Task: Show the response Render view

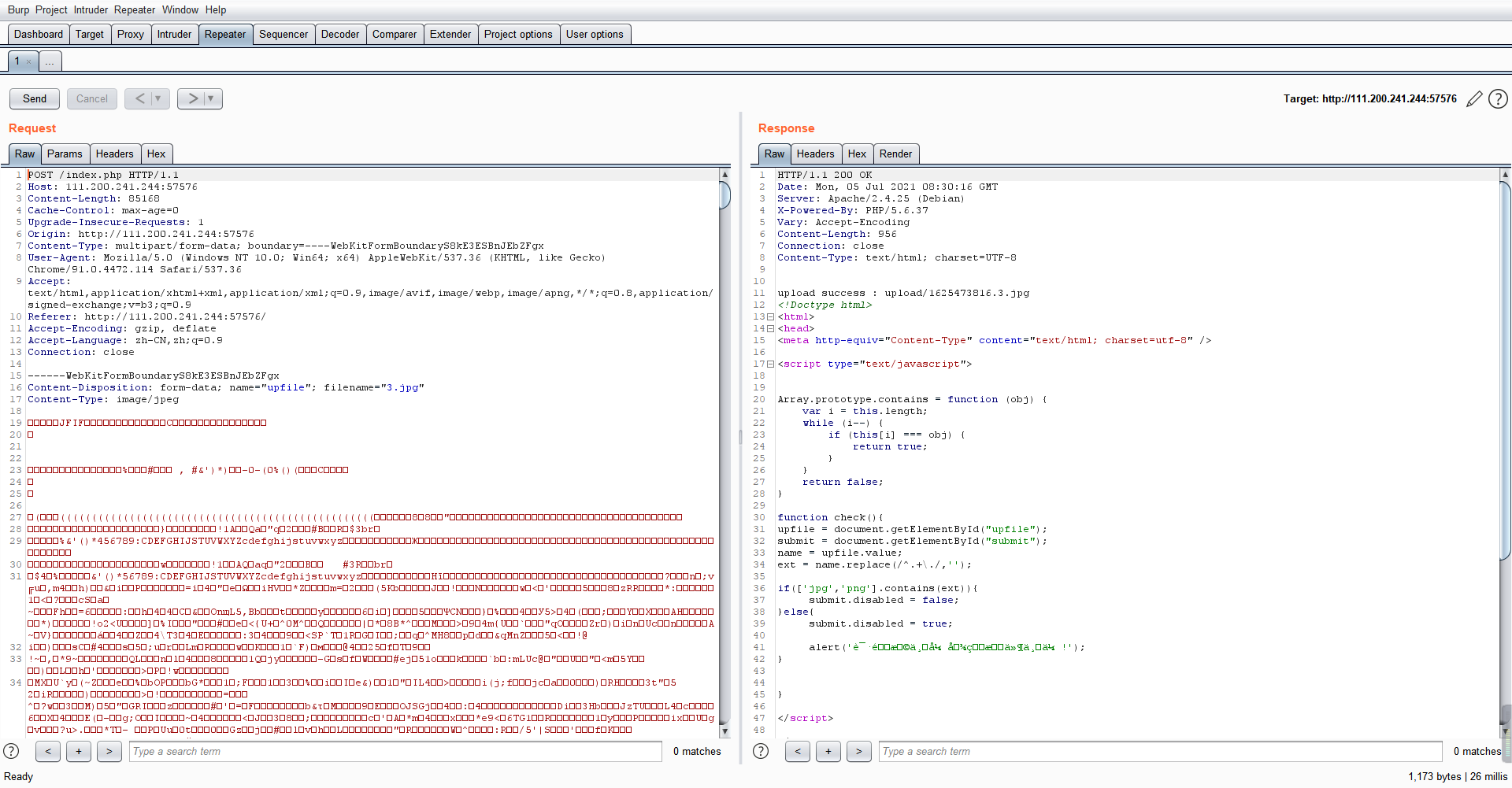Action: 895,154
